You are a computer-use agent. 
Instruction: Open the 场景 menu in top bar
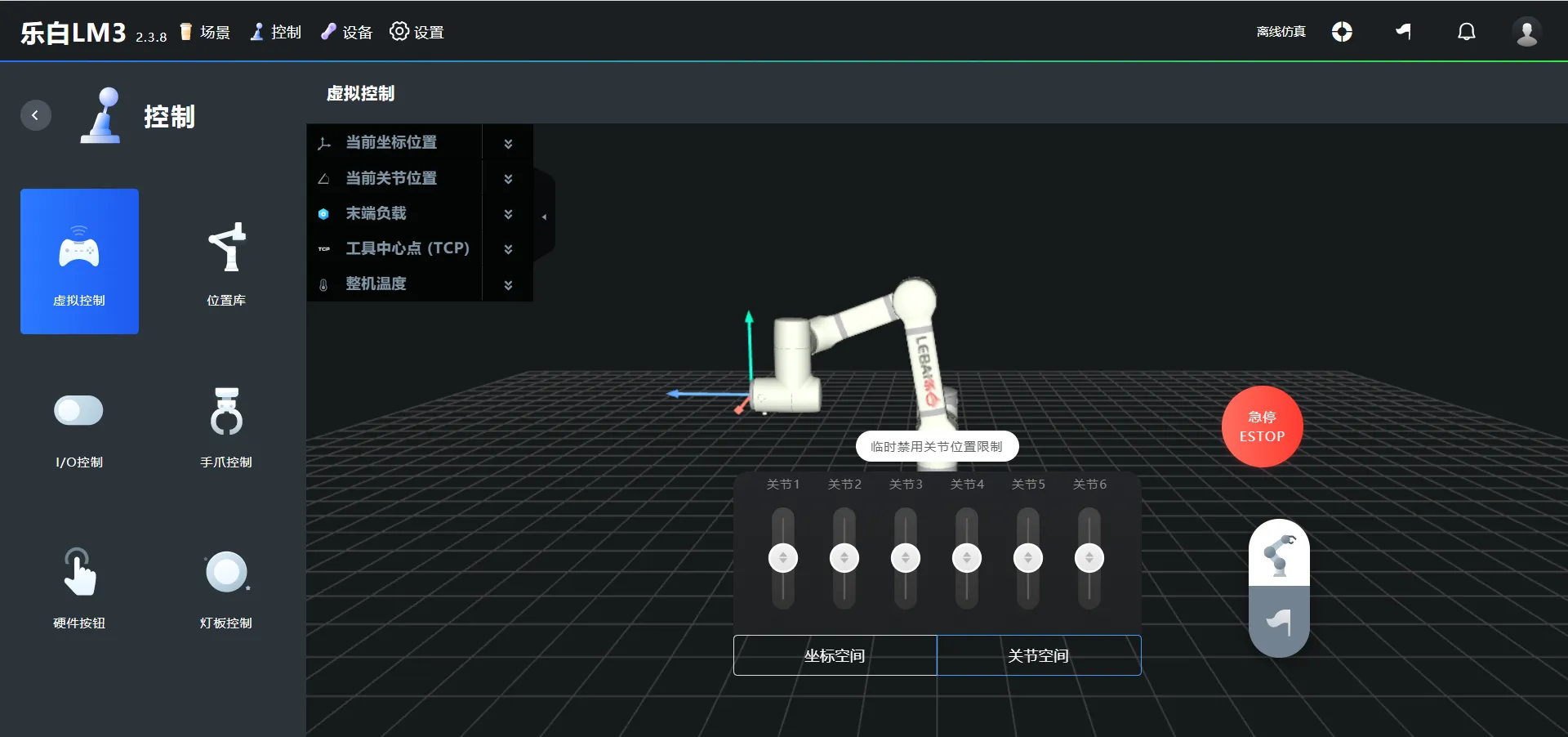click(x=205, y=32)
